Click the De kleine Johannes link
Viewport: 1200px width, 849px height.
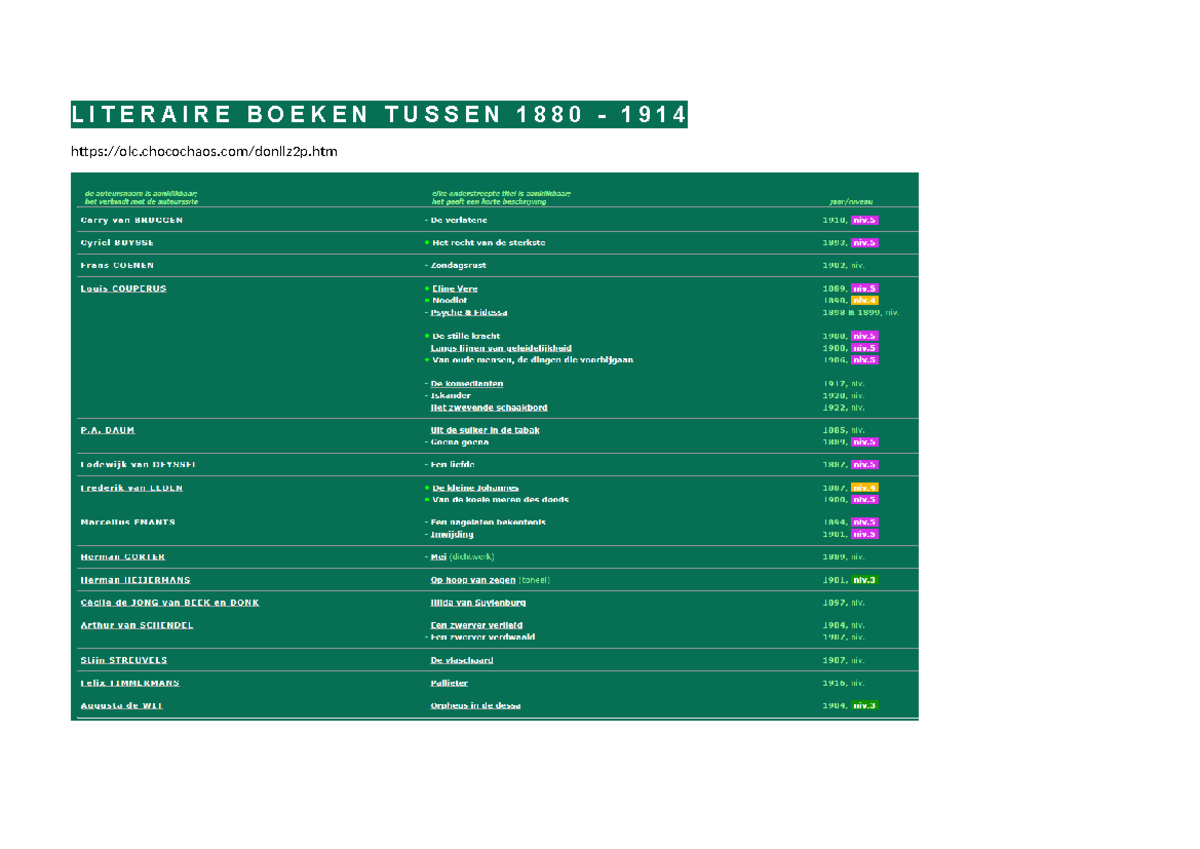pos(475,488)
